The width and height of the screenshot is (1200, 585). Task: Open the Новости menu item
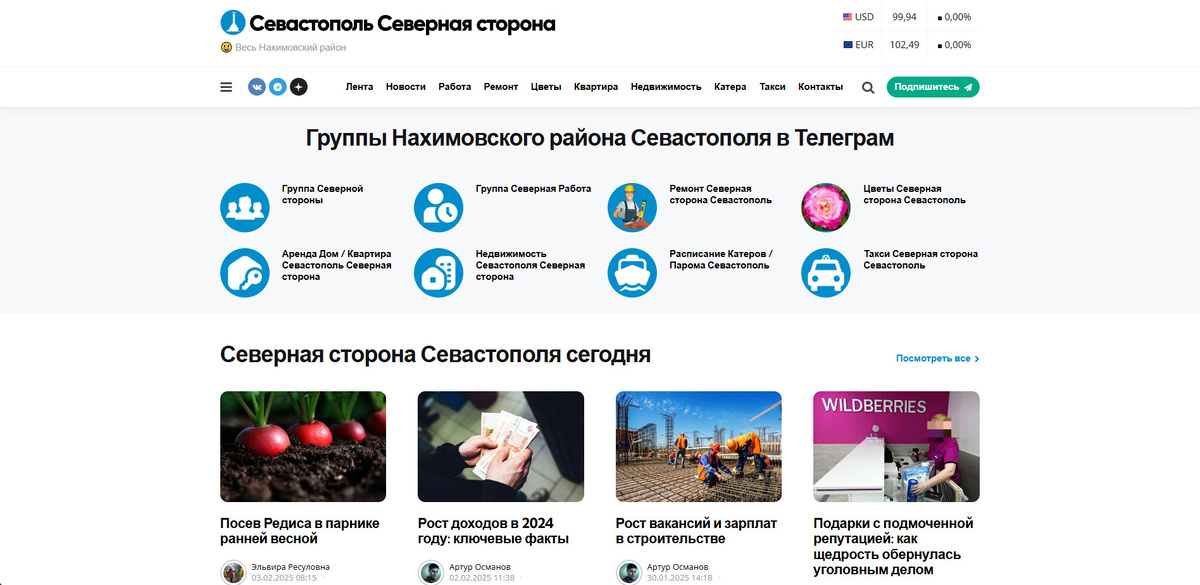tap(405, 87)
